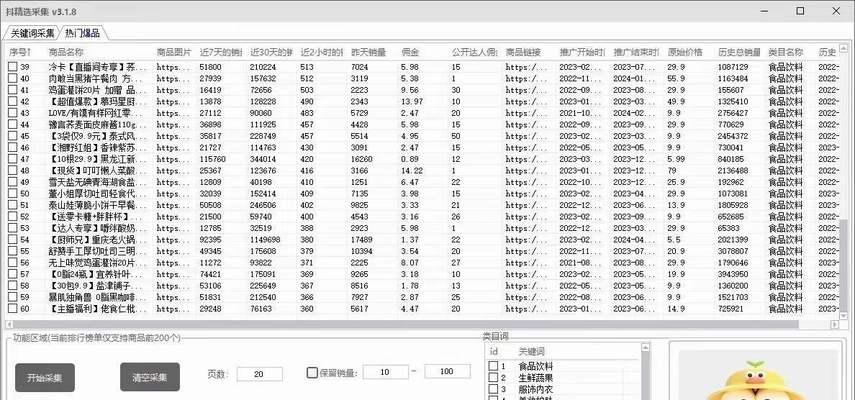Click the 关键词 header in category list
Image resolution: width=855 pixels, height=400 pixels.
coord(531,351)
